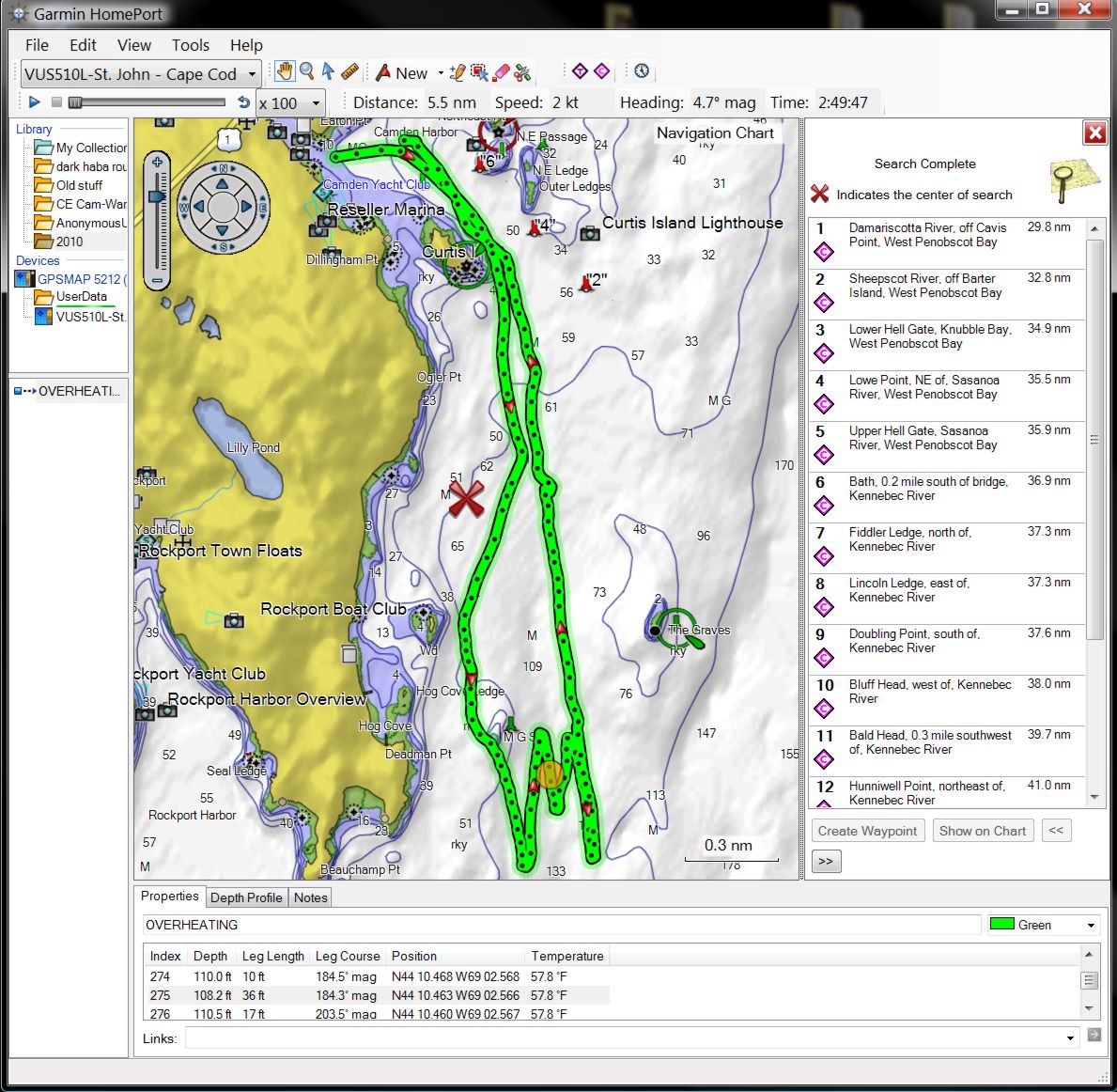Select the OVERHEATING track in list

click(x=69, y=391)
